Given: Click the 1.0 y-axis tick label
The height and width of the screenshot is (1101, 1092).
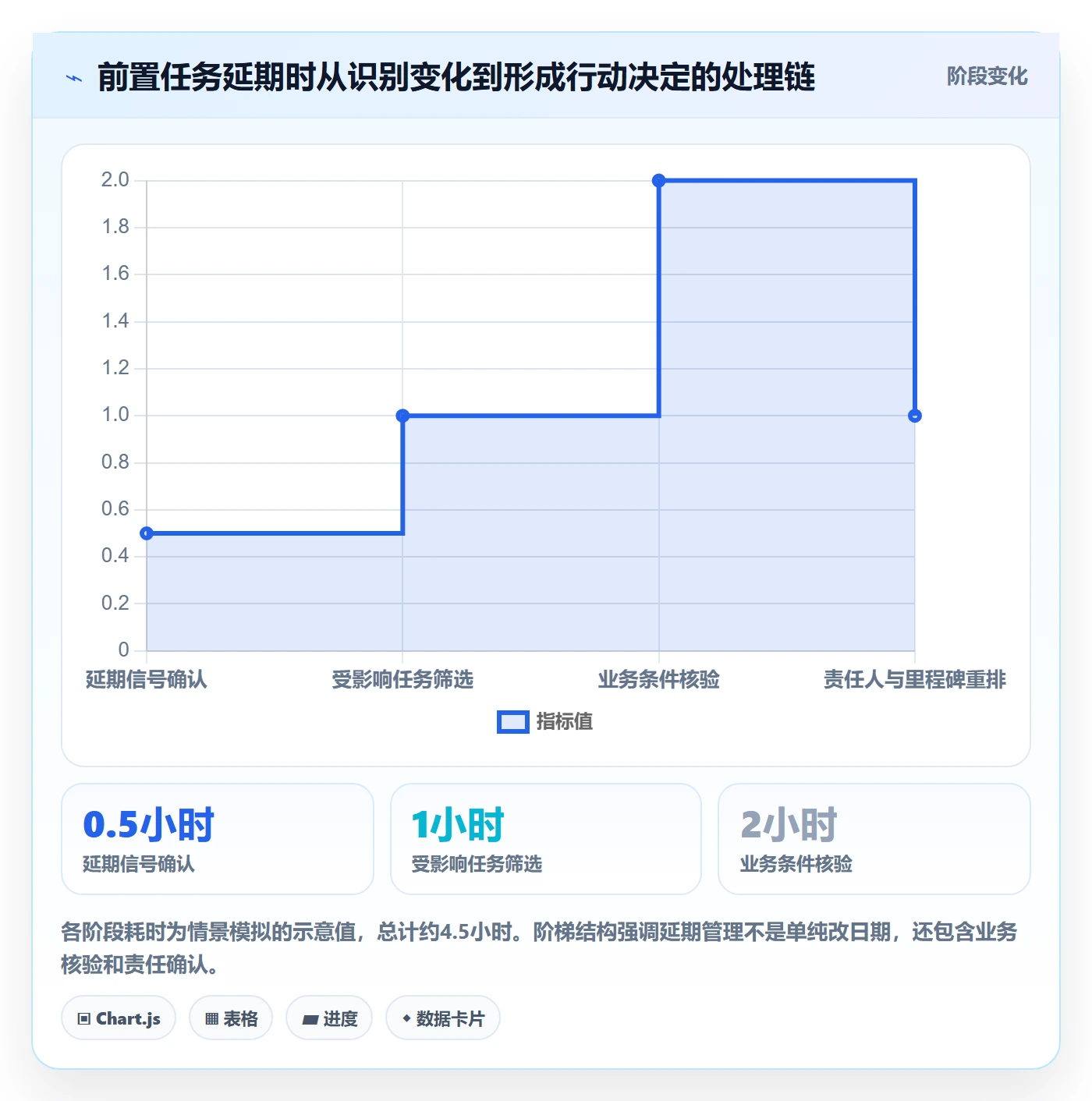Looking at the screenshot, I should pyautogui.click(x=115, y=415).
